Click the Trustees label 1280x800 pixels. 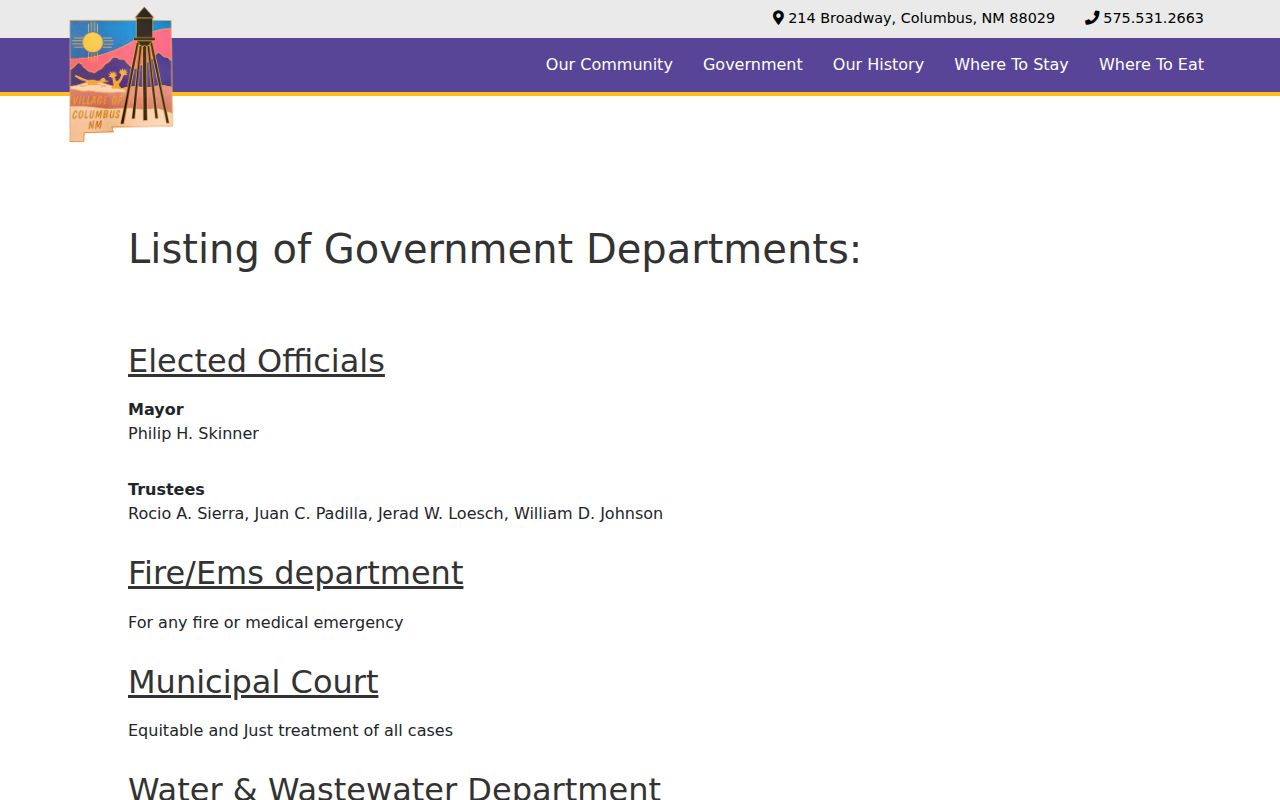(x=166, y=489)
